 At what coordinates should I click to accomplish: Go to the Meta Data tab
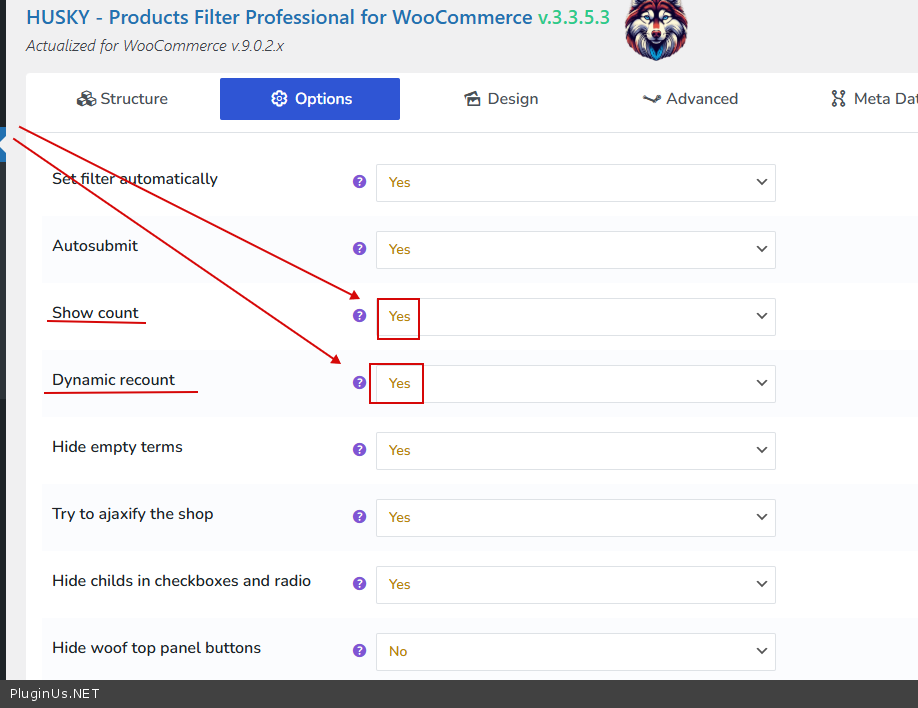coord(874,99)
